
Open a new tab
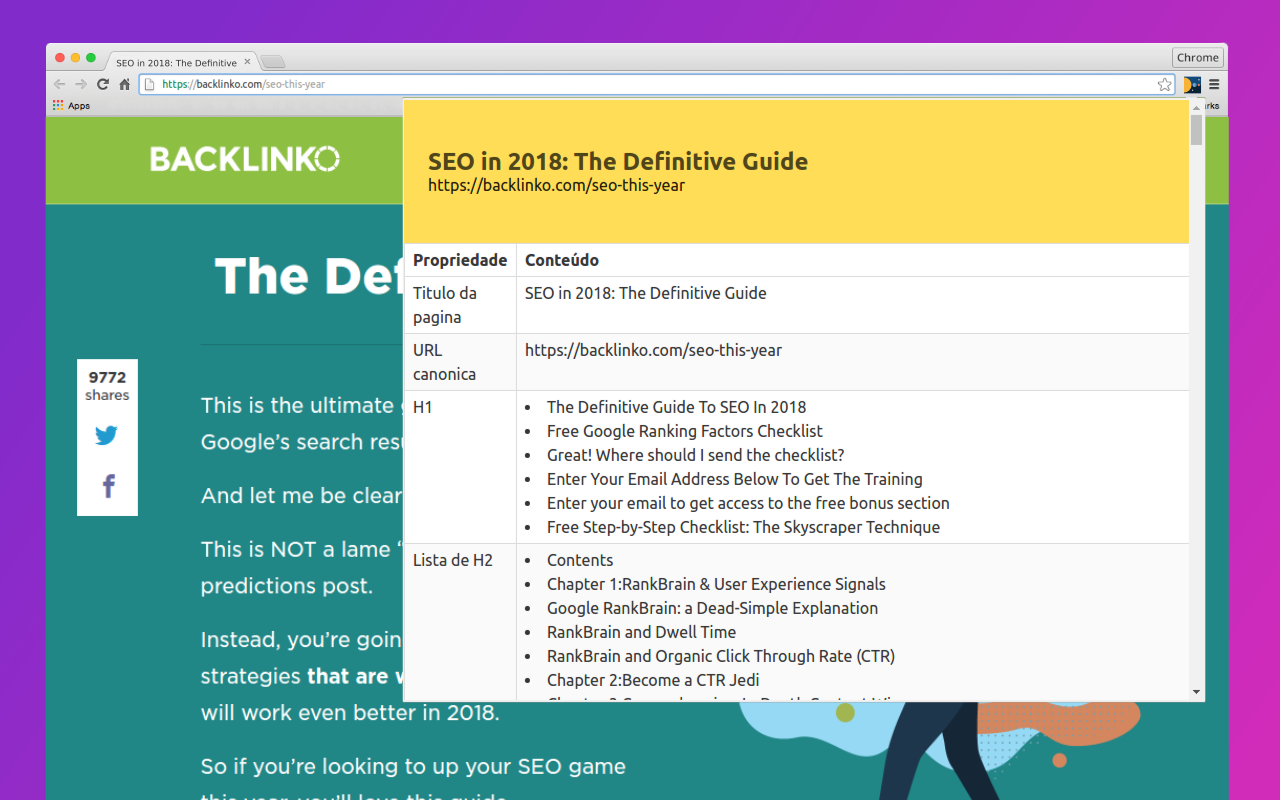point(272,62)
